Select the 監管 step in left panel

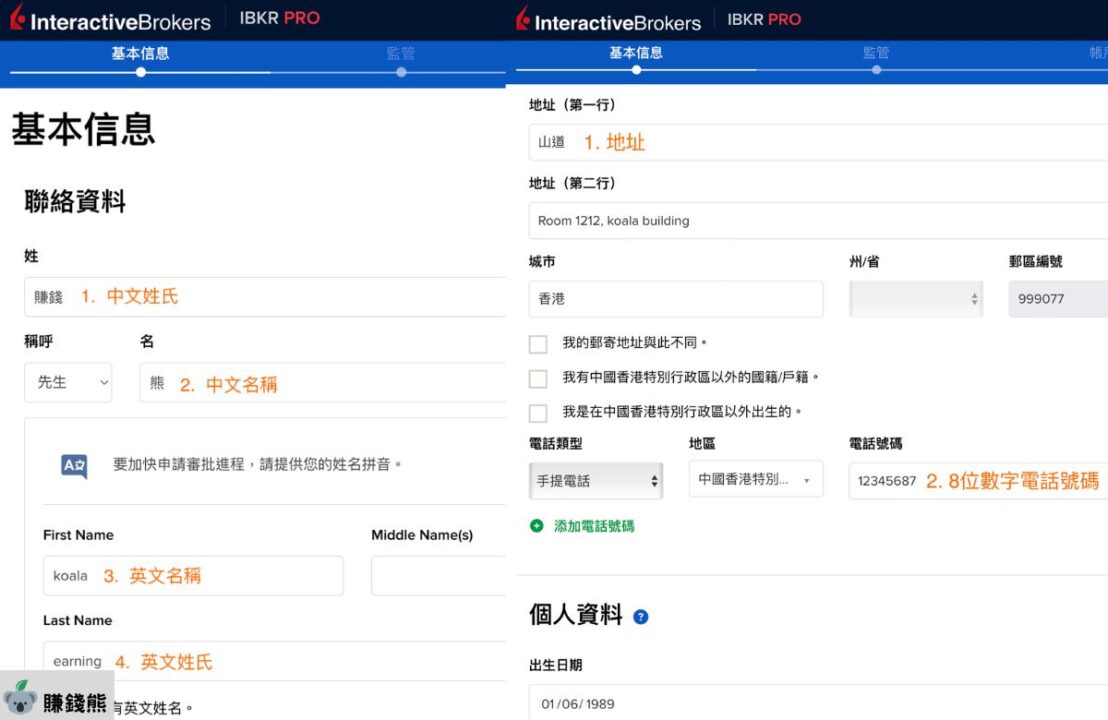coord(401,54)
